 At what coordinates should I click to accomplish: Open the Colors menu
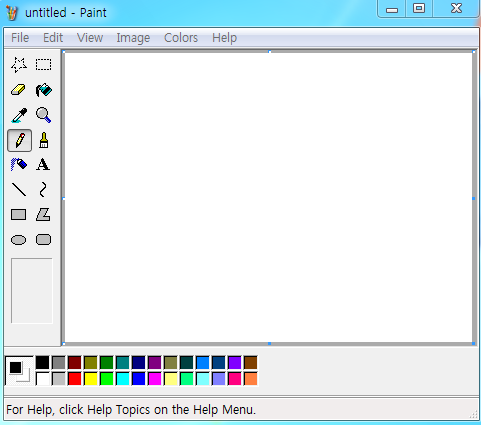181,38
